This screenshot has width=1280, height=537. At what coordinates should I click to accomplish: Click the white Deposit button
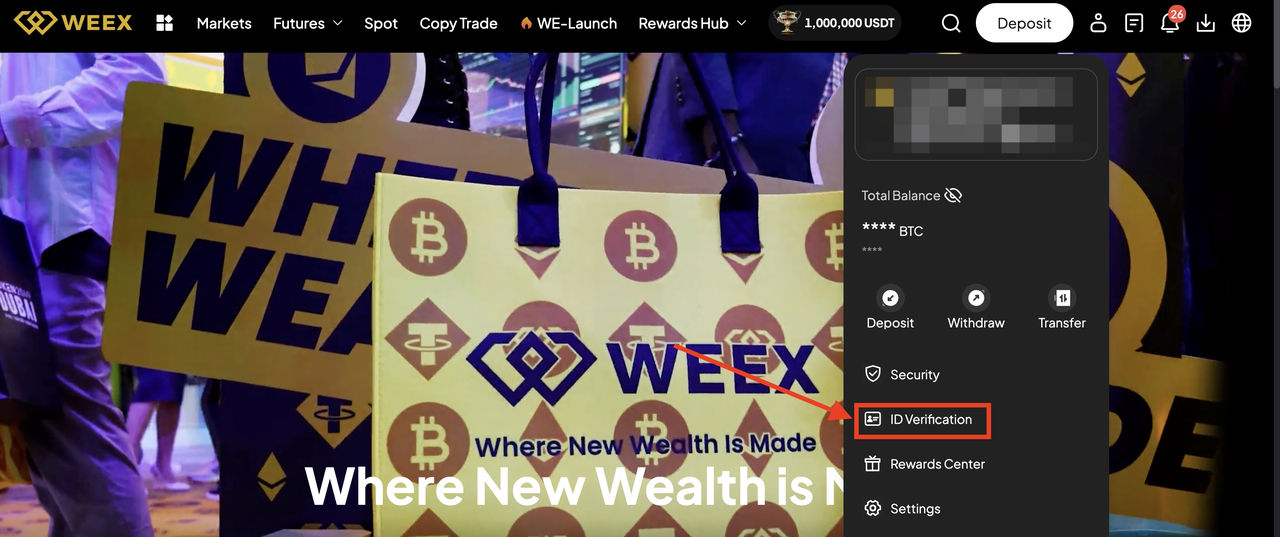click(x=1024, y=23)
